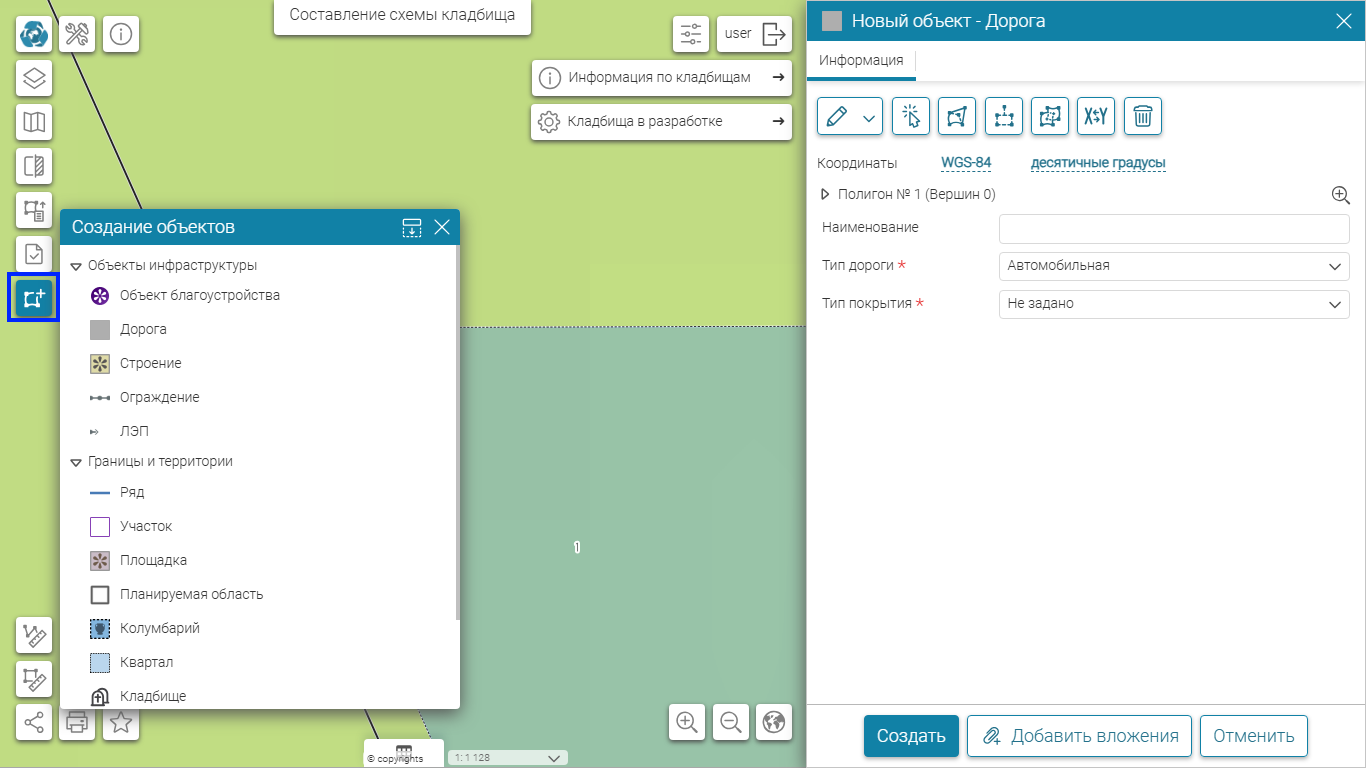The image size is (1366, 768).
Task: Collapse the Объекты инфраструктуры group
Action: pyautogui.click(x=76, y=266)
